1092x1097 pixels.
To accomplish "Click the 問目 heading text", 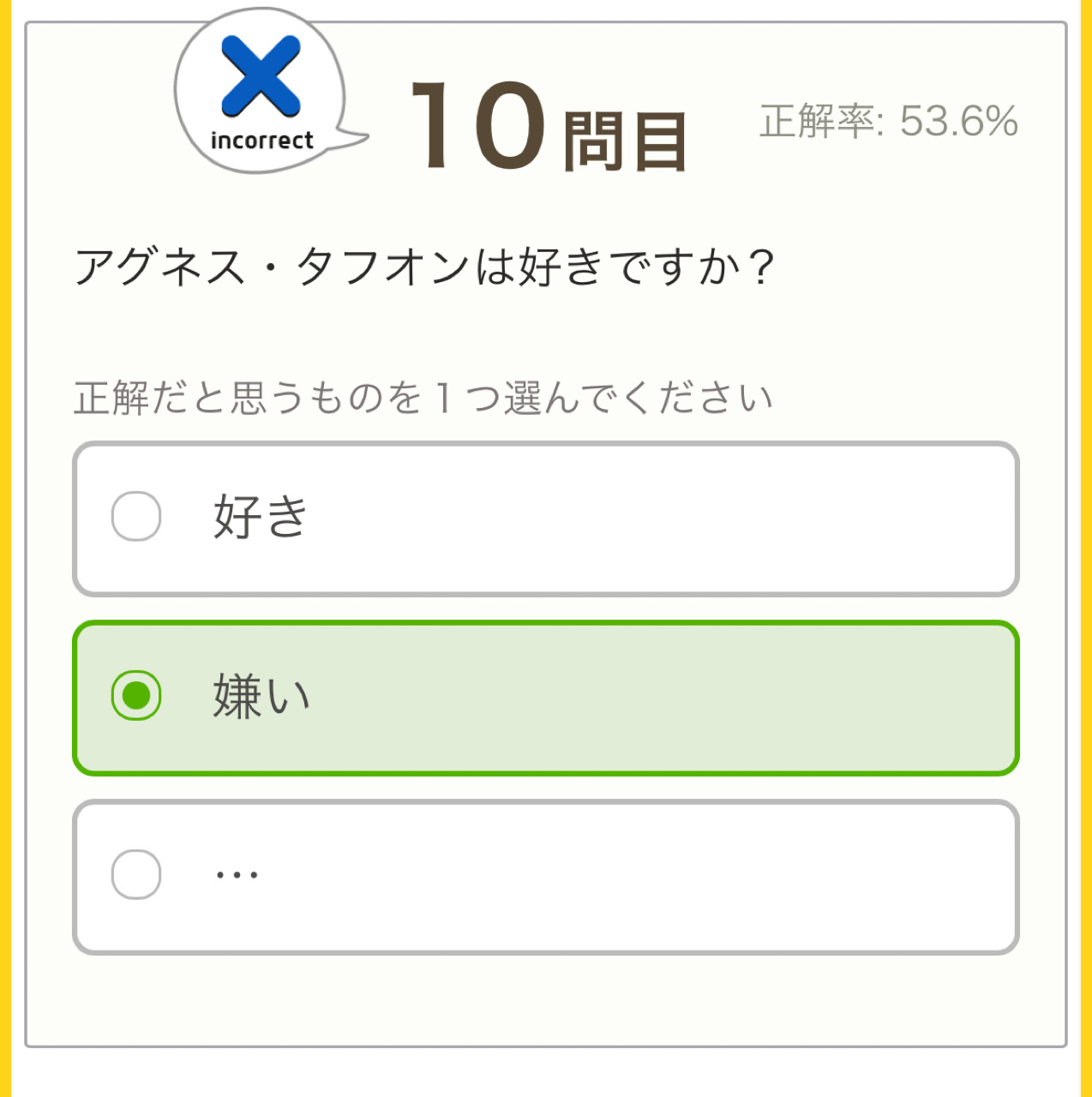I will pos(625,141).
